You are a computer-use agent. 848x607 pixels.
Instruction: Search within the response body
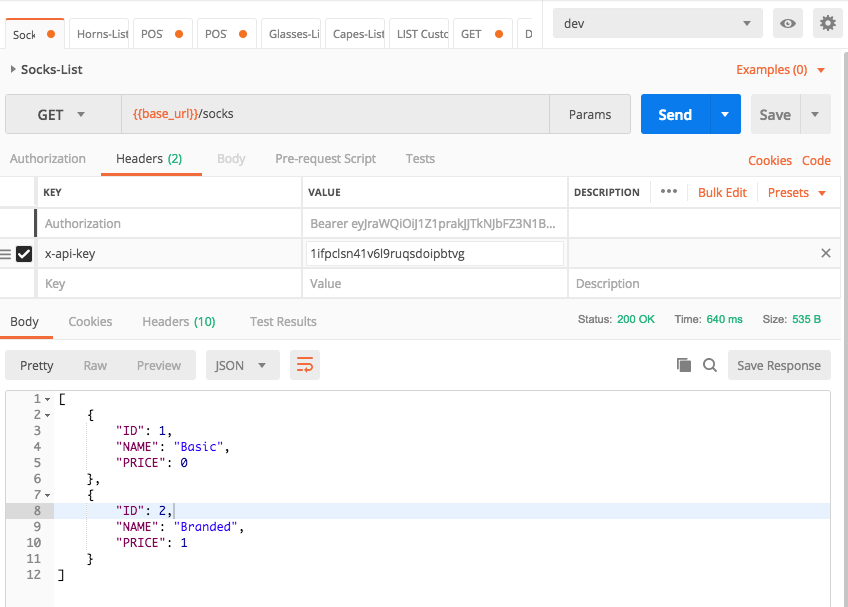pos(710,365)
